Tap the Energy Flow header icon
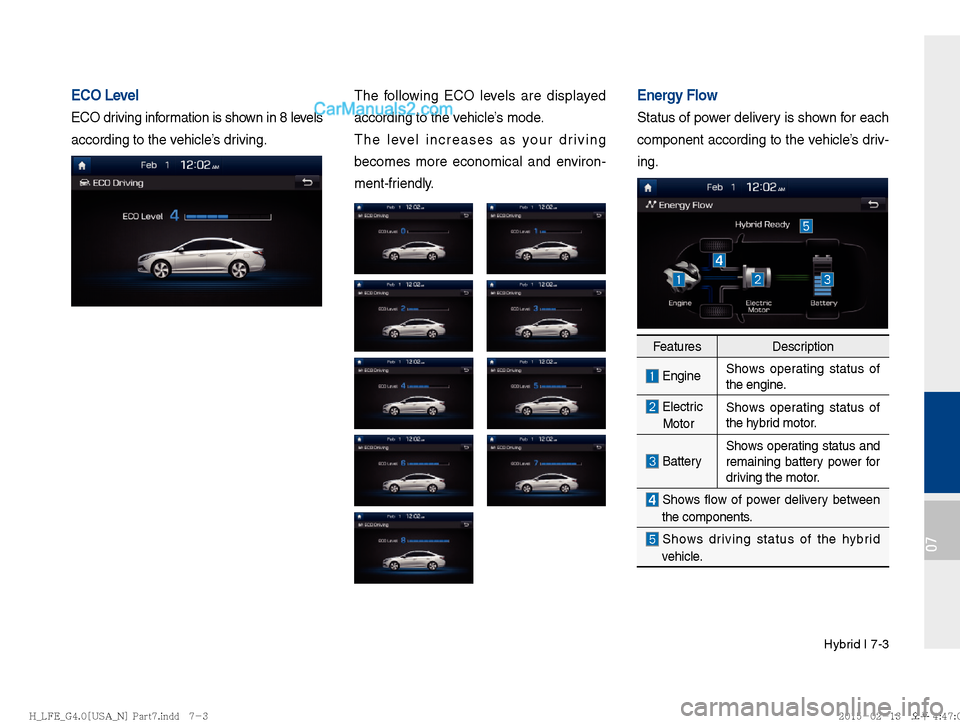This screenshot has width=960, height=724. [650, 204]
